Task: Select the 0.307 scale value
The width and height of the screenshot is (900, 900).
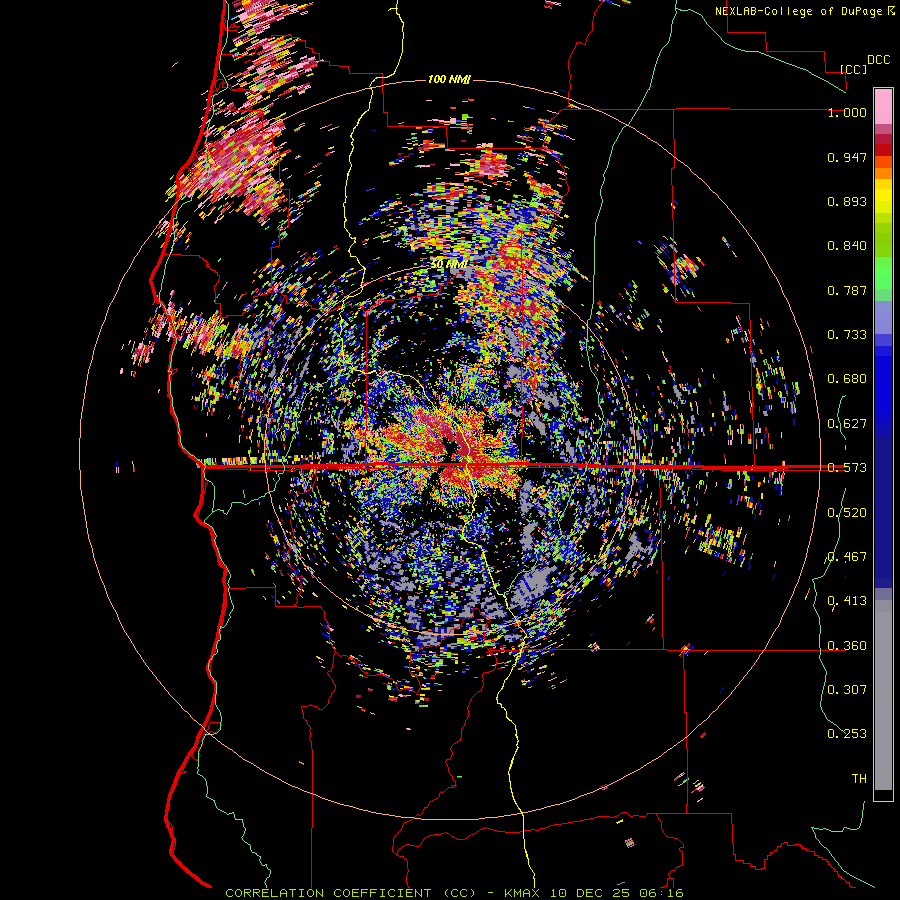Action: tap(847, 689)
